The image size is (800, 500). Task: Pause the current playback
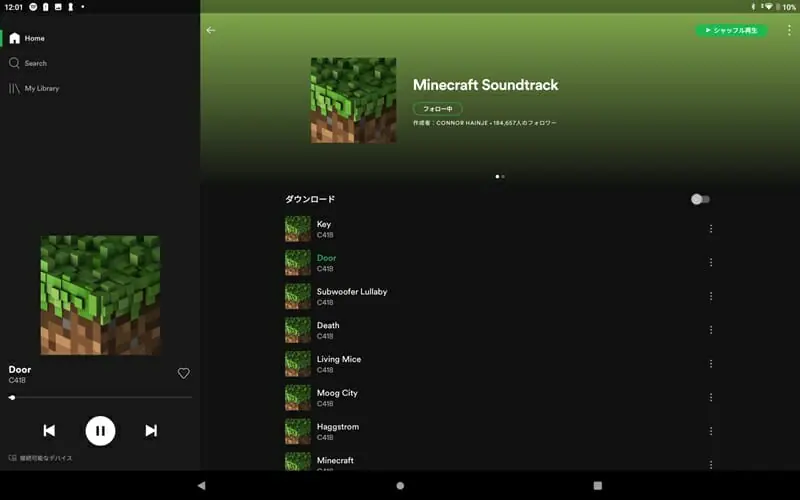[100, 430]
